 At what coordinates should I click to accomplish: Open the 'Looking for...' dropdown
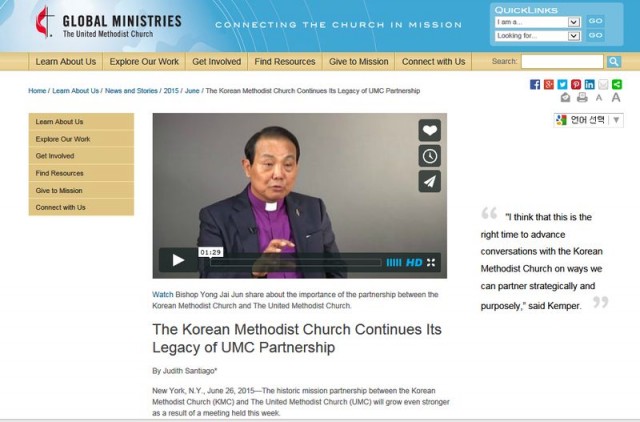[x=538, y=36]
